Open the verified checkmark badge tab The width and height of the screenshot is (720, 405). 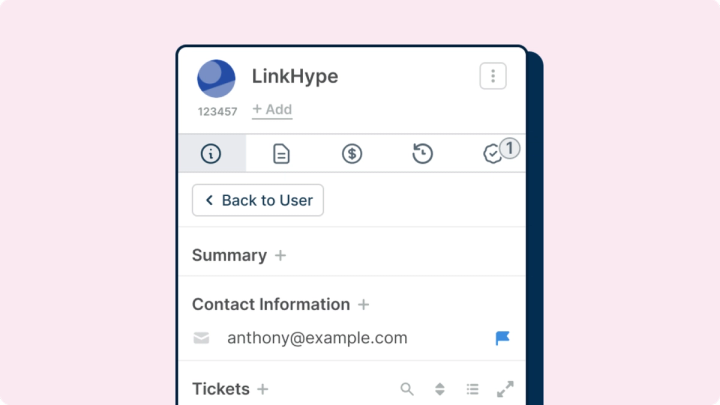click(492, 154)
